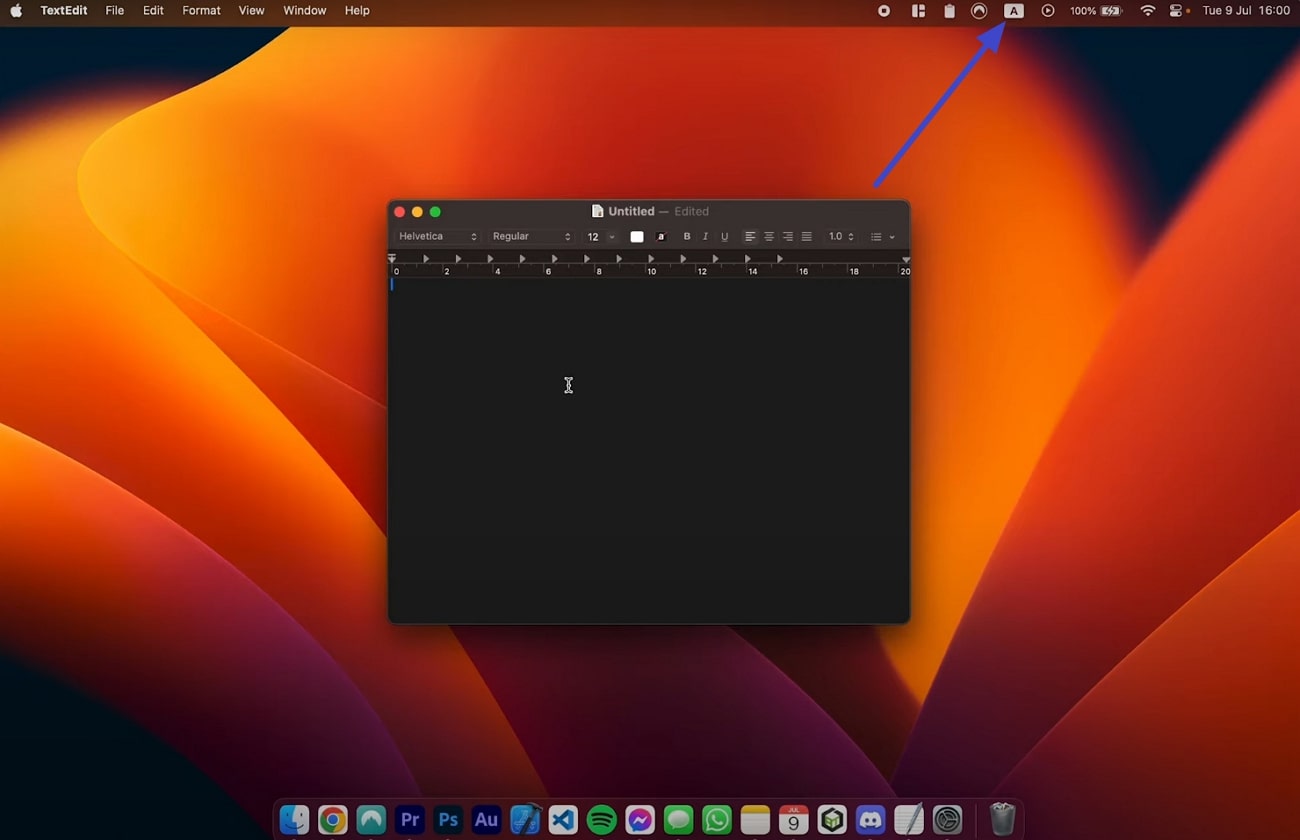Open the Regular typeface style dropdown

531,237
